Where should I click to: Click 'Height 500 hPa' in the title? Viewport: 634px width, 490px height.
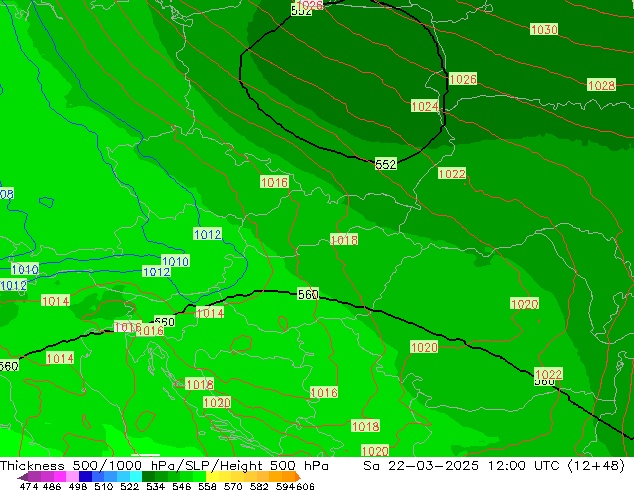tap(275, 466)
